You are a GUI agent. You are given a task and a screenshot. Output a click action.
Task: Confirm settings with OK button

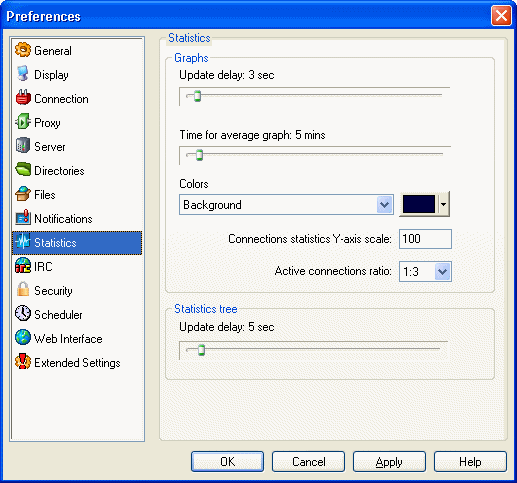[227, 462]
